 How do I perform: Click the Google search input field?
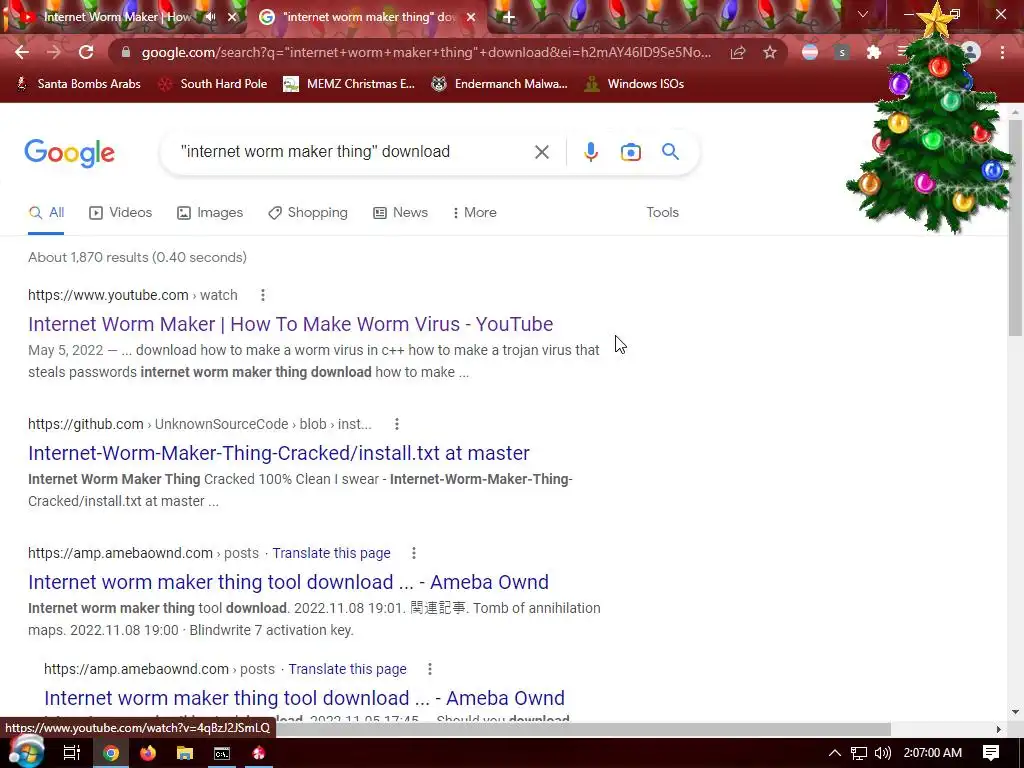click(x=353, y=152)
